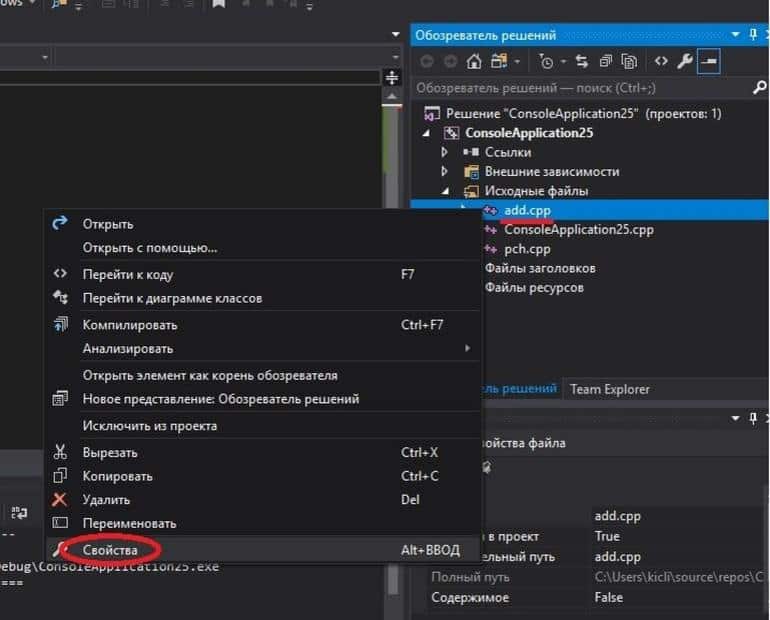Click Show All Files icon
The height and width of the screenshot is (620, 770).
[629, 61]
